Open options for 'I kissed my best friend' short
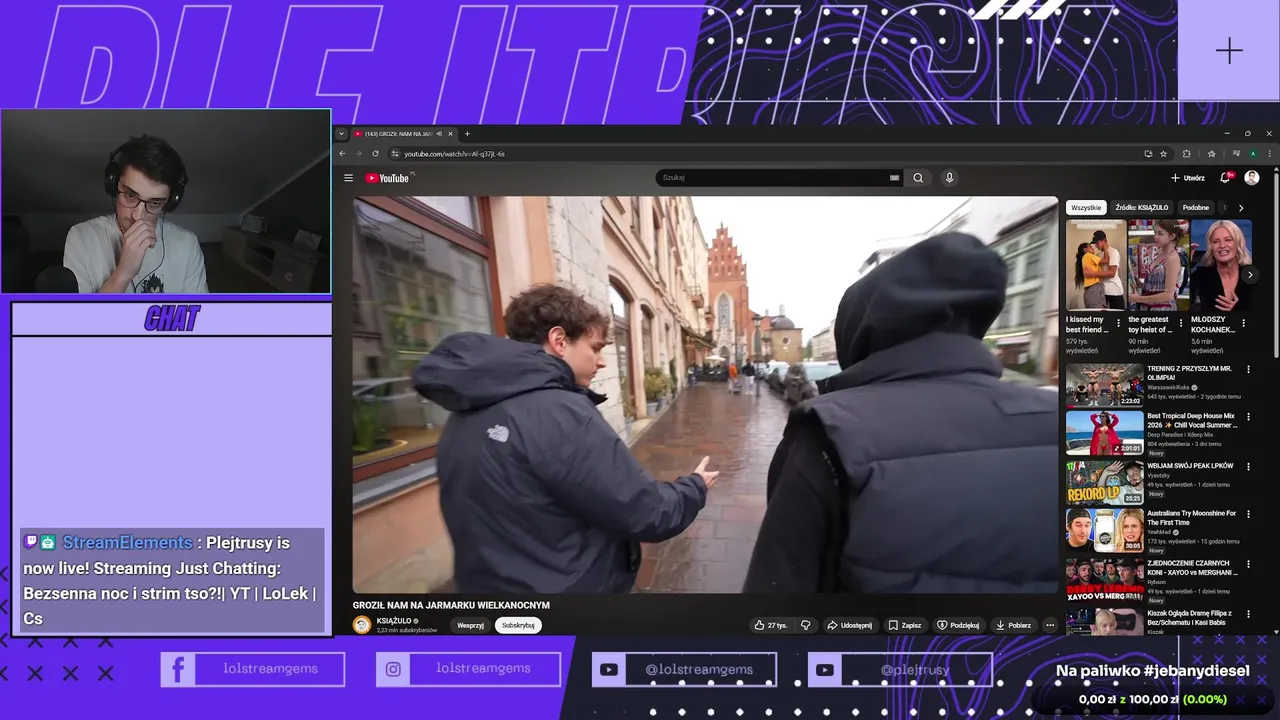The width and height of the screenshot is (1280, 720). [1117, 324]
